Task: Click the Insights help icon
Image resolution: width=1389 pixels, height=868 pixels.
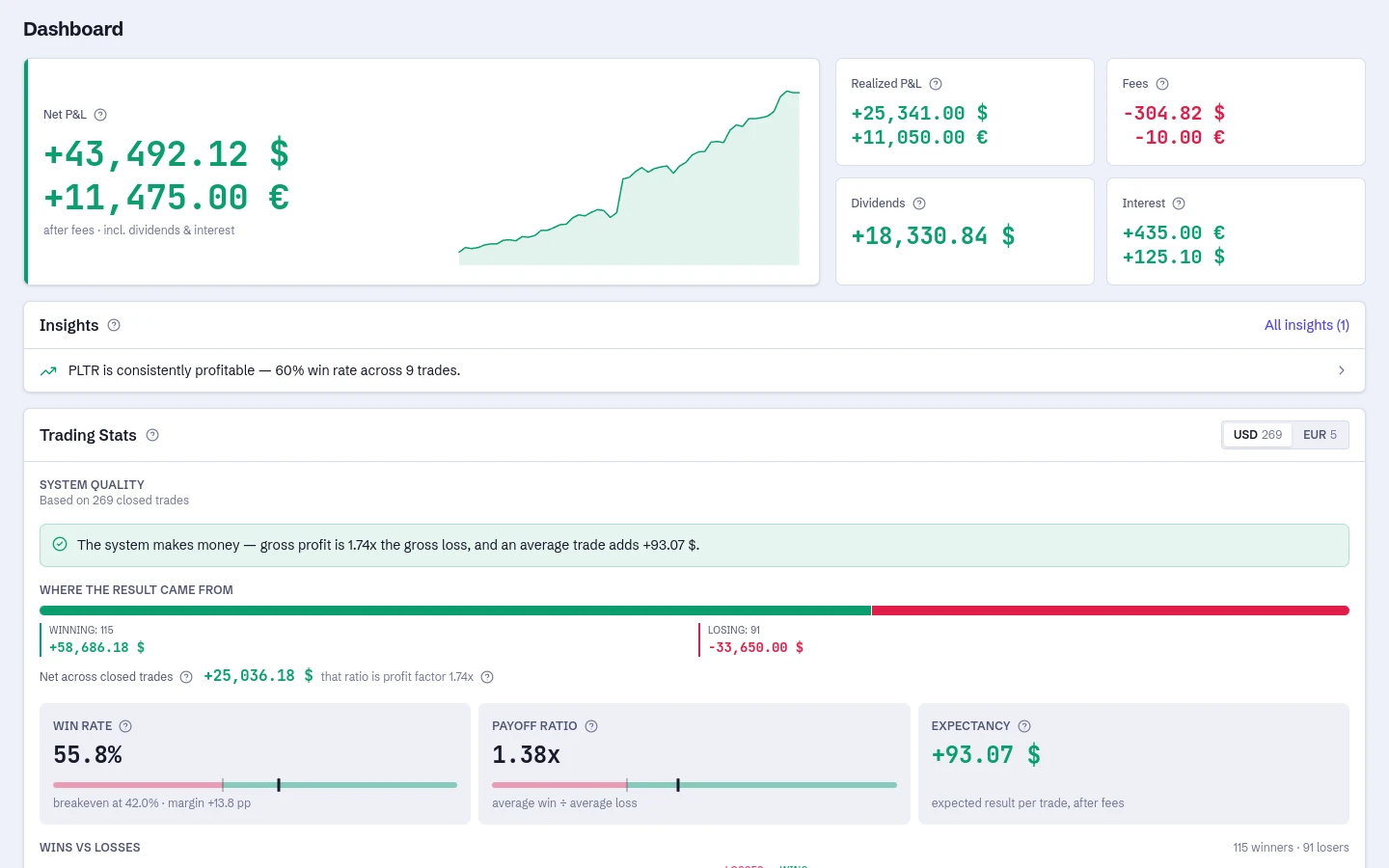Action: tap(114, 325)
